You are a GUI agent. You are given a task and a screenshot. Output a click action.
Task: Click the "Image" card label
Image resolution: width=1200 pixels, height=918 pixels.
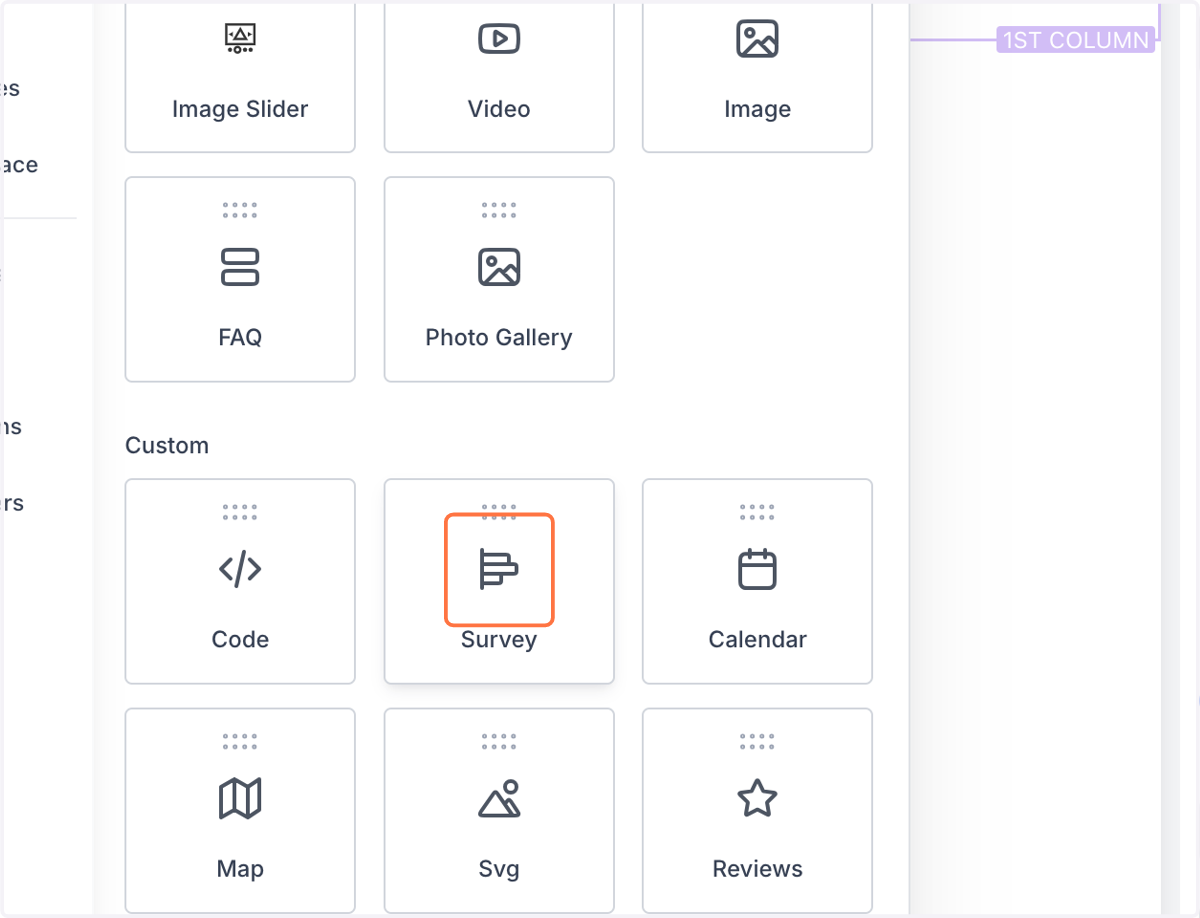(x=757, y=110)
